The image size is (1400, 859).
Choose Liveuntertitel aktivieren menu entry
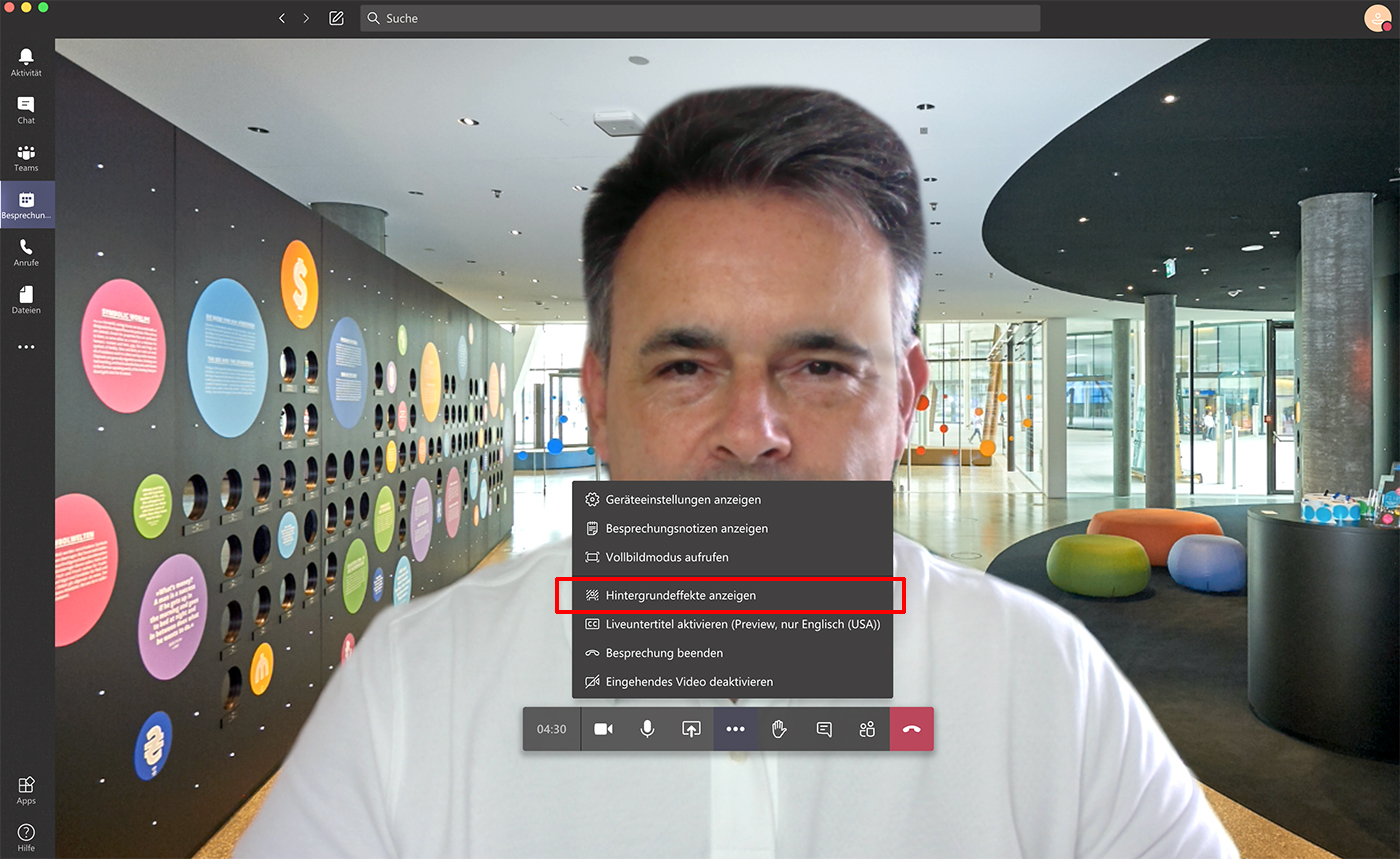732,624
